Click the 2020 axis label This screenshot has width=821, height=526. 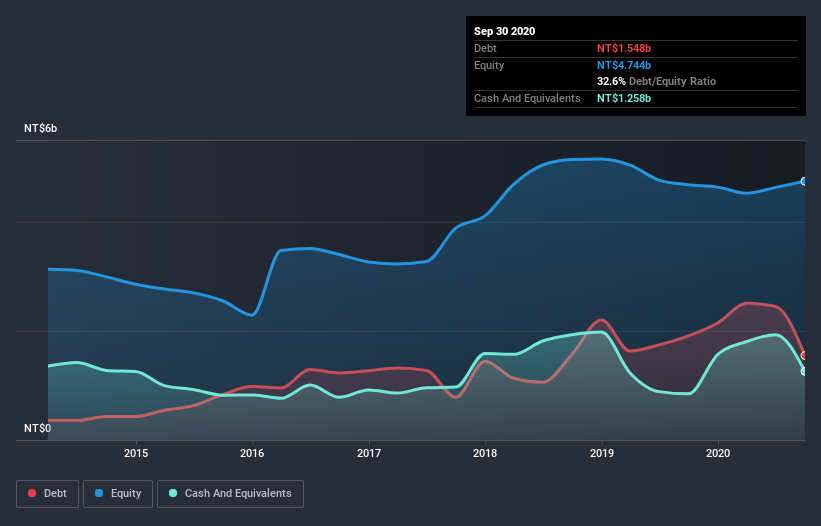point(718,453)
